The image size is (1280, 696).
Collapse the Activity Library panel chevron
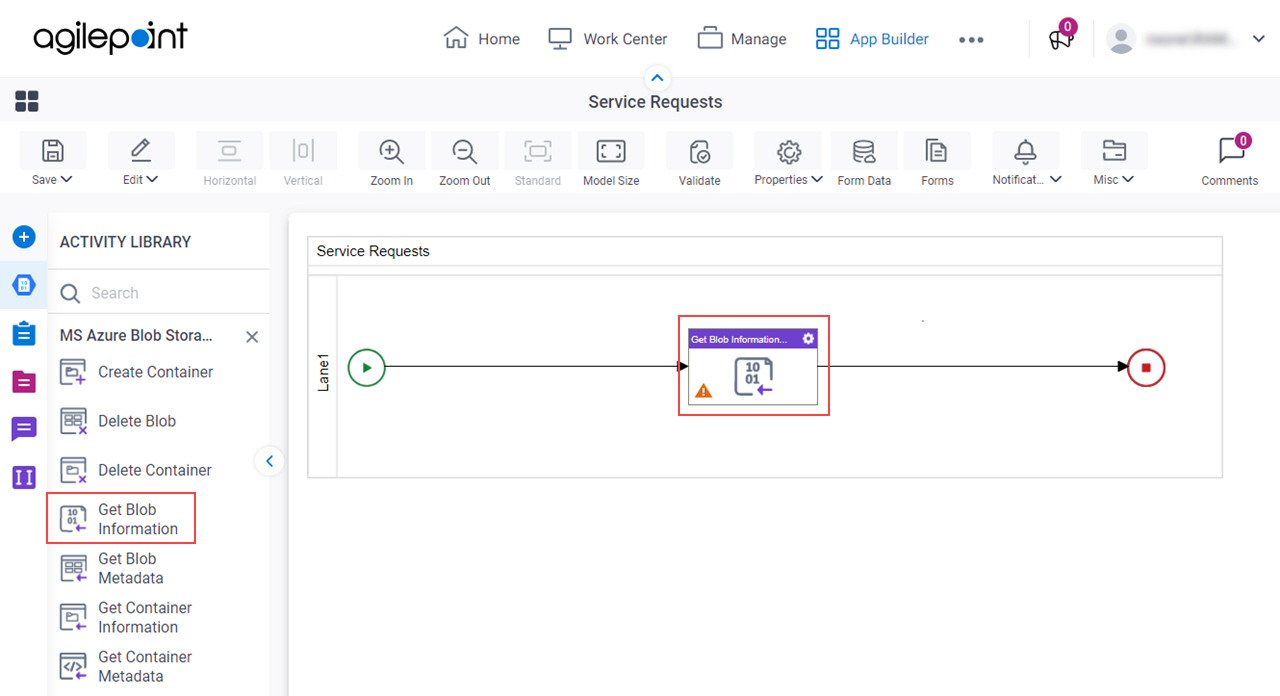click(269, 461)
